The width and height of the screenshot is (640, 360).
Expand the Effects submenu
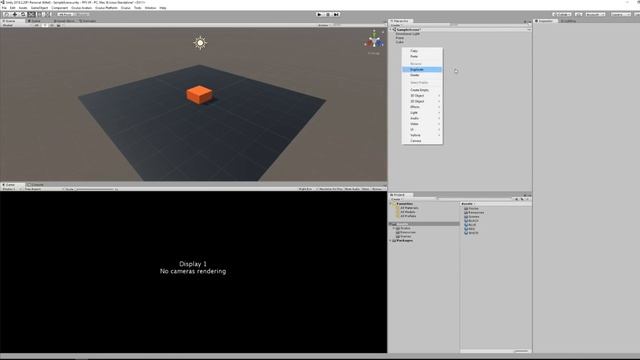point(422,107)
